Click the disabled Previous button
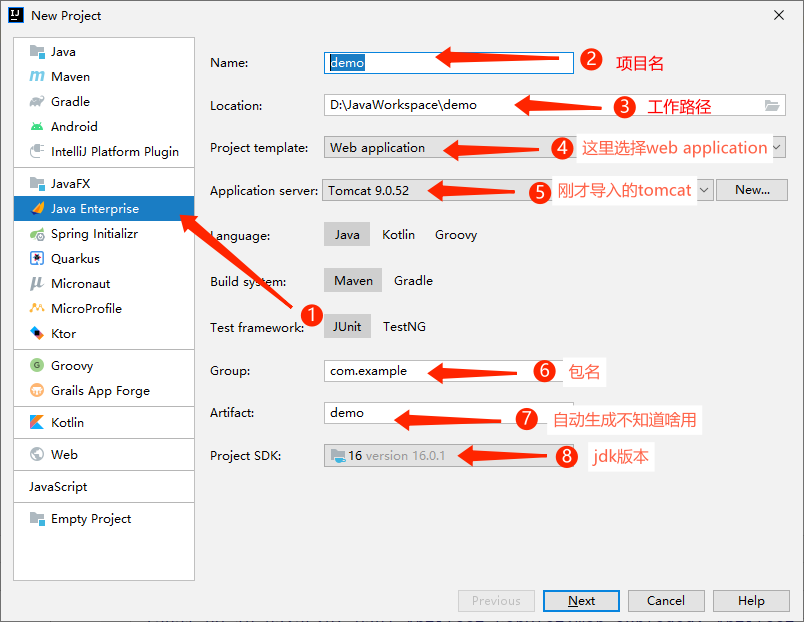Image resolution: width=804 pixels, height=622 pixels. 496,600
